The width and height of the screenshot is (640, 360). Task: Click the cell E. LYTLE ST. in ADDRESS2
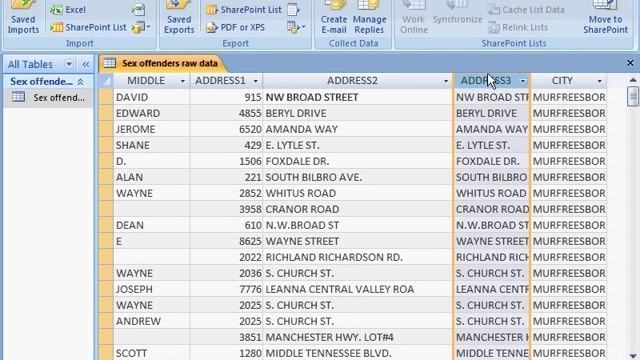pos(358,145)
